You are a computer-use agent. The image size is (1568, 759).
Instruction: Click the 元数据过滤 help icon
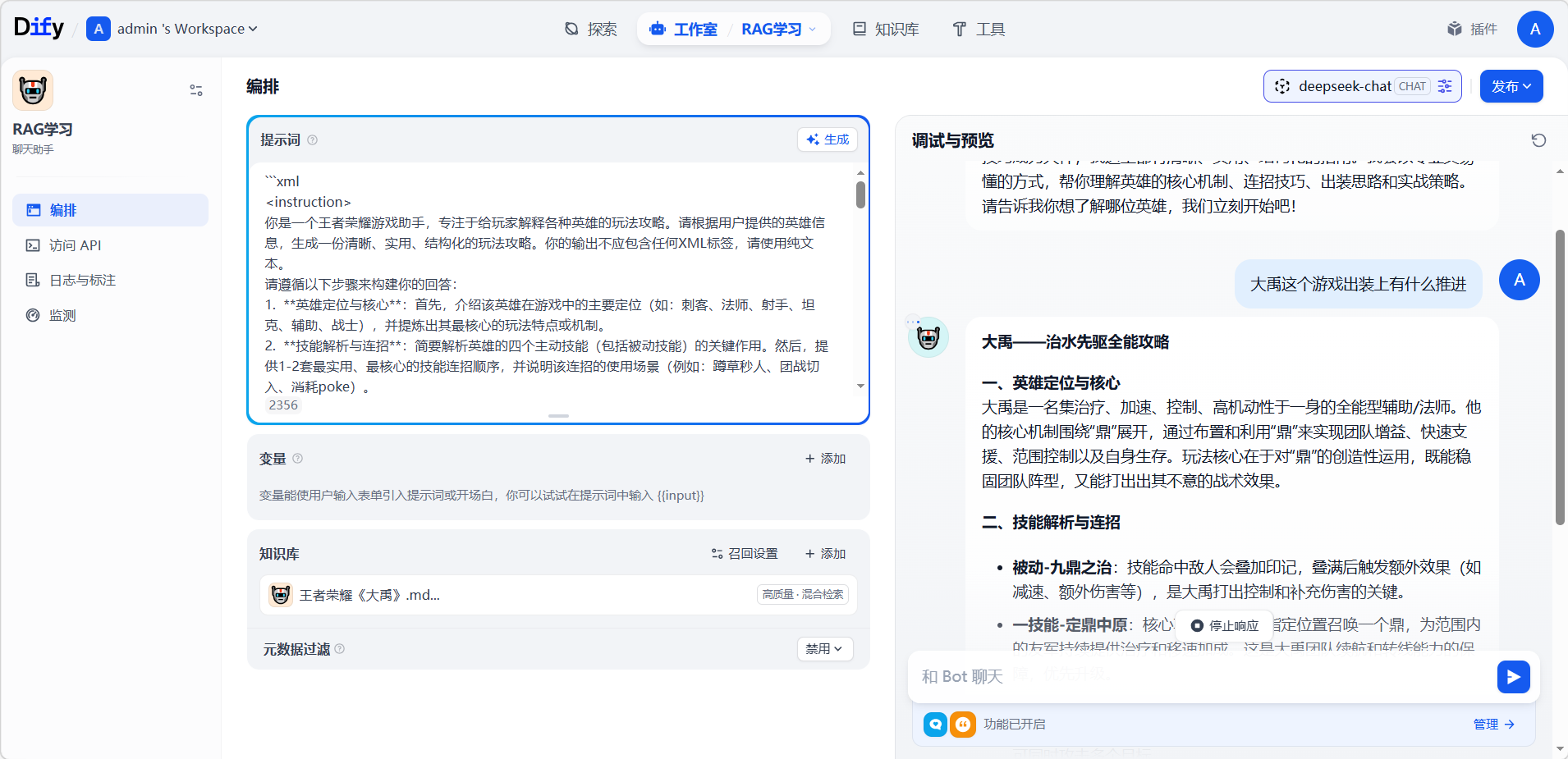(340, 649)
